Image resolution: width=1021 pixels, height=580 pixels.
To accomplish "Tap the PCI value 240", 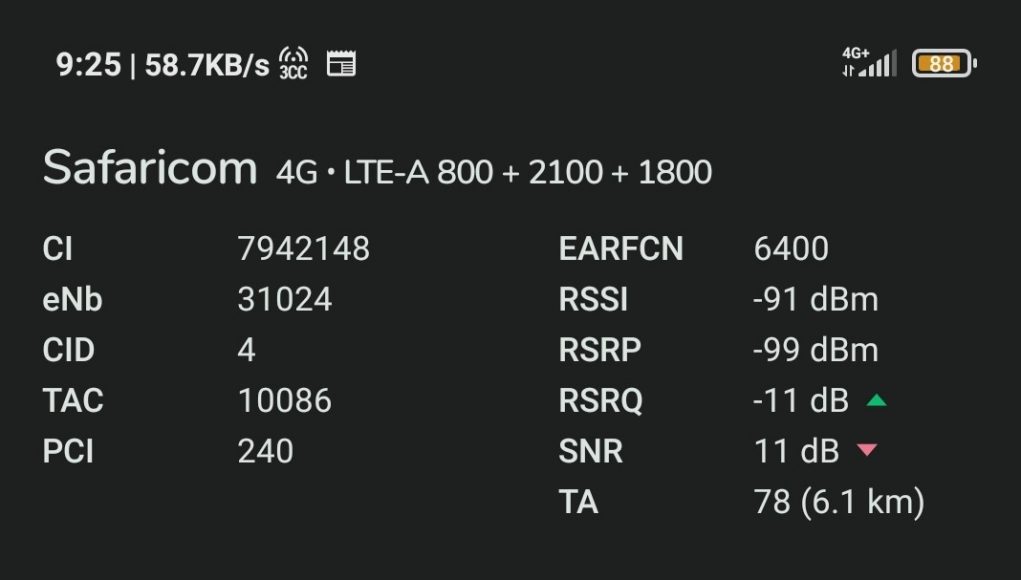I will [x=265, y=451].
